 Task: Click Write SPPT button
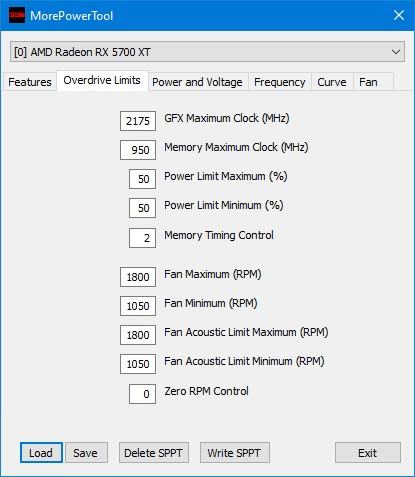[234, 453]
